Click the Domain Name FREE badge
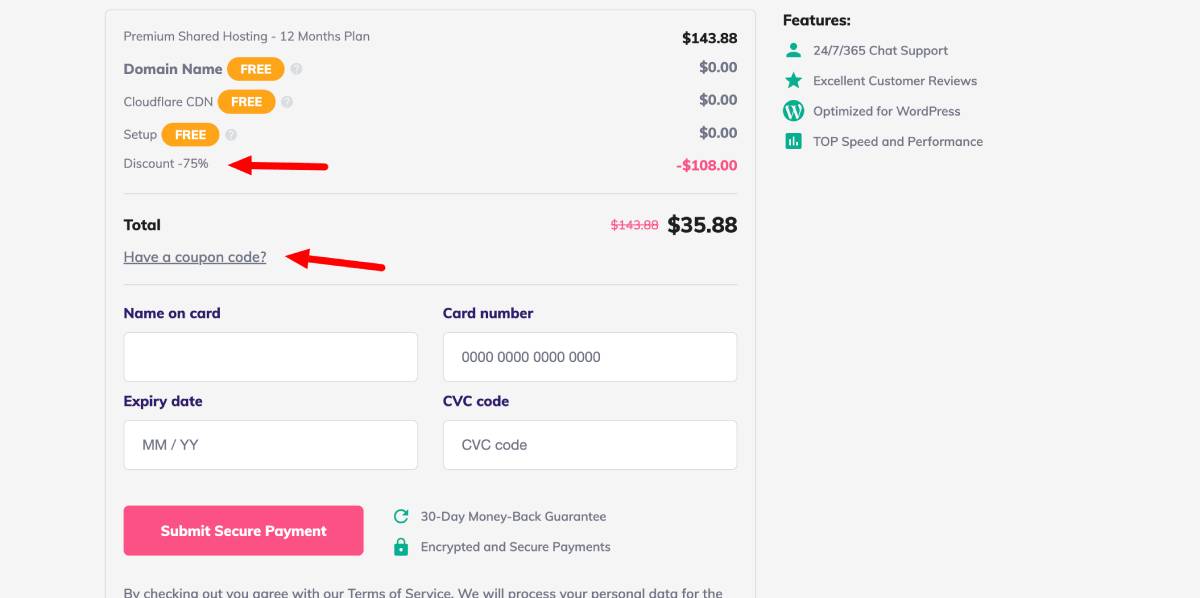 pos(256,69)
